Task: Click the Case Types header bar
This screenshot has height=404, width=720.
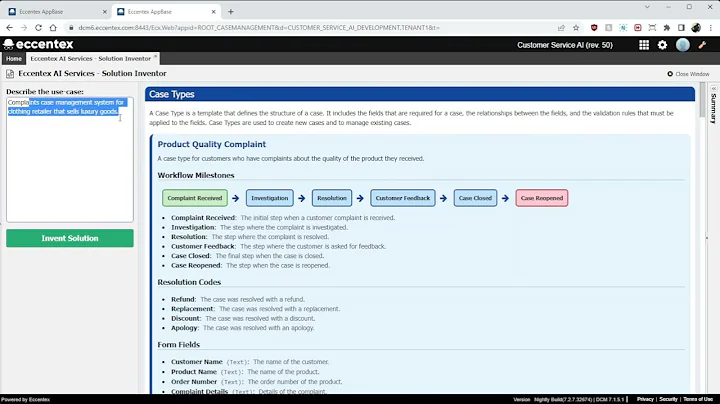Action: point(420,94)
